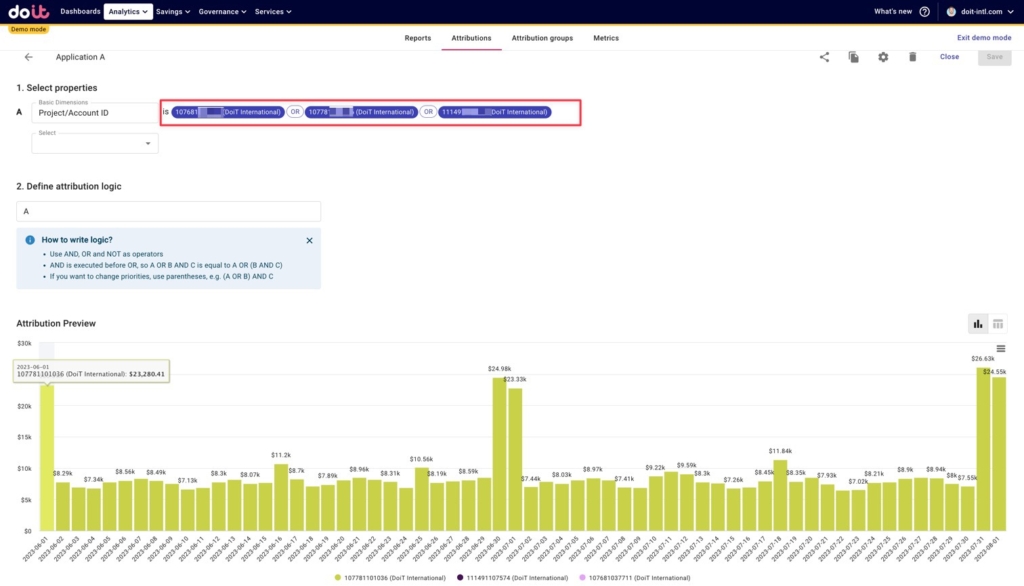Click What's new link
The width and height of the screenshot is (1024, 586).
coord(893,12)
